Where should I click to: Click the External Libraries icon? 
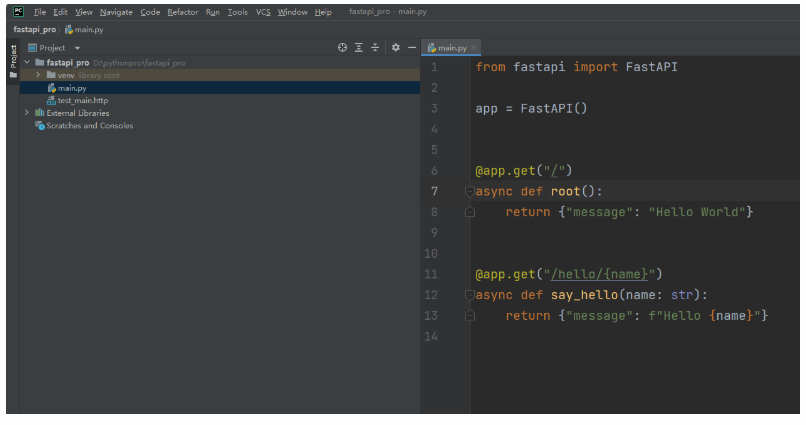tap(40, 113)
